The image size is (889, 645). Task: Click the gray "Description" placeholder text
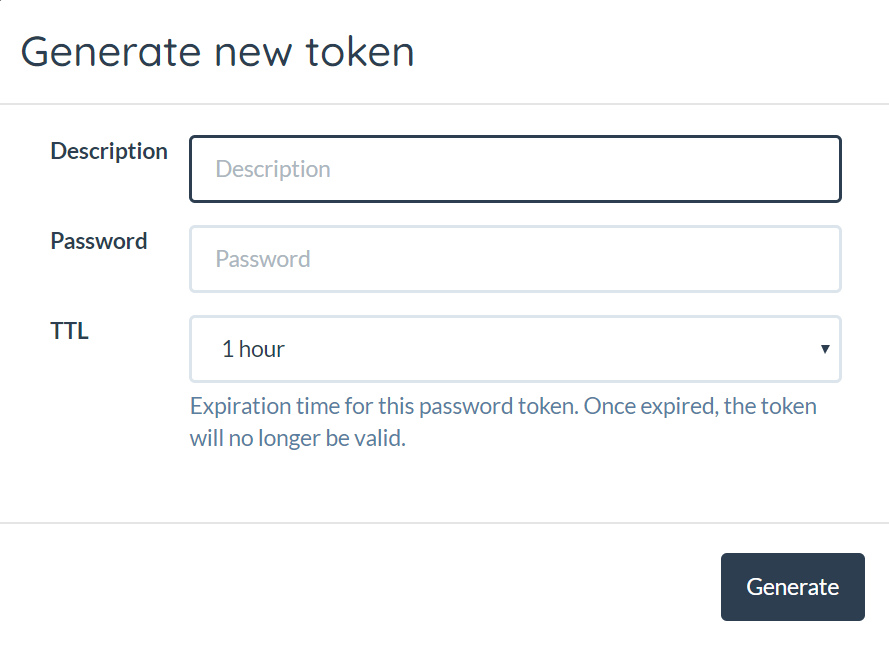coord(273,169)
